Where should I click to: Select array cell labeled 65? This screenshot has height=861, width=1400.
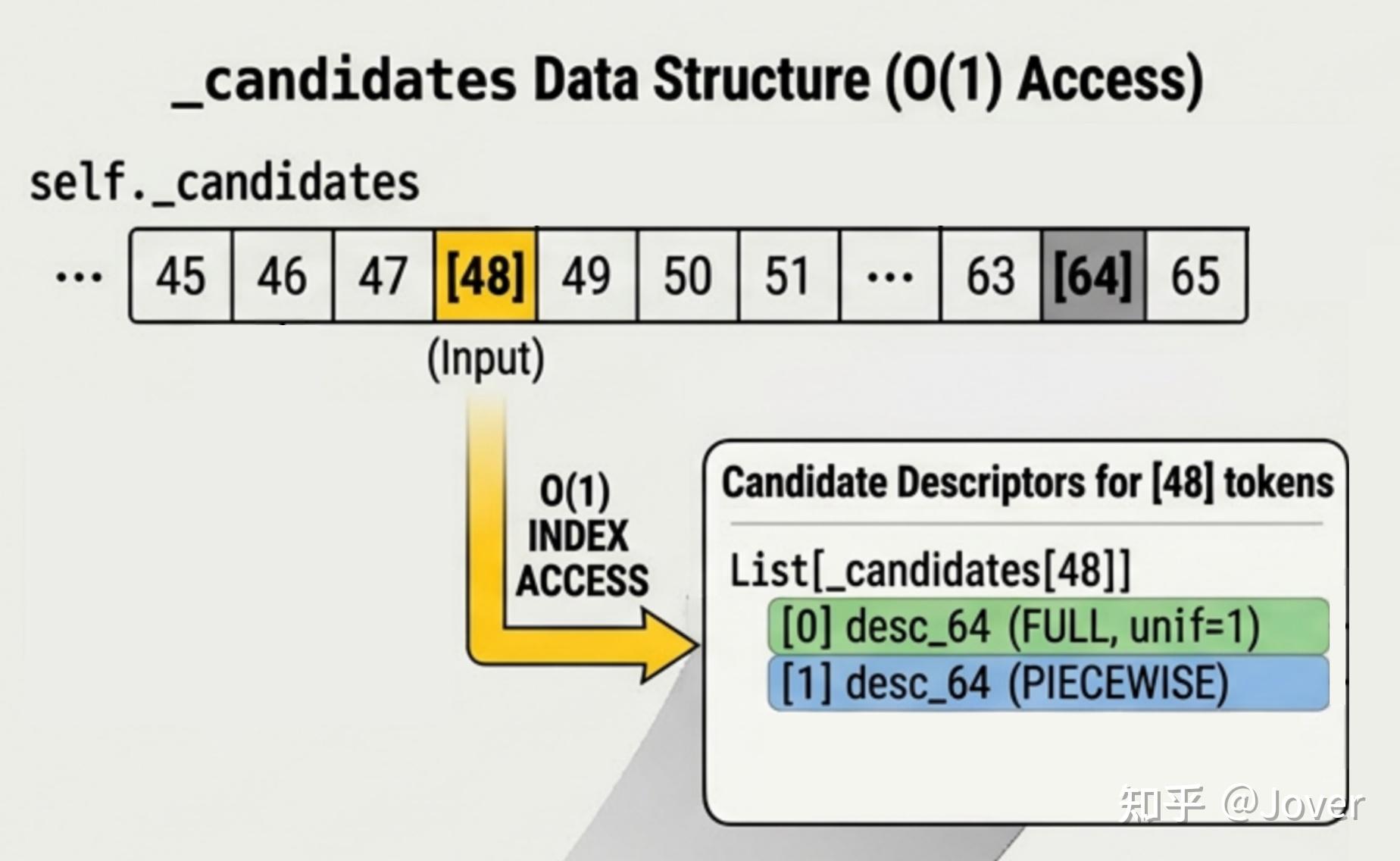click(1196, 276)
